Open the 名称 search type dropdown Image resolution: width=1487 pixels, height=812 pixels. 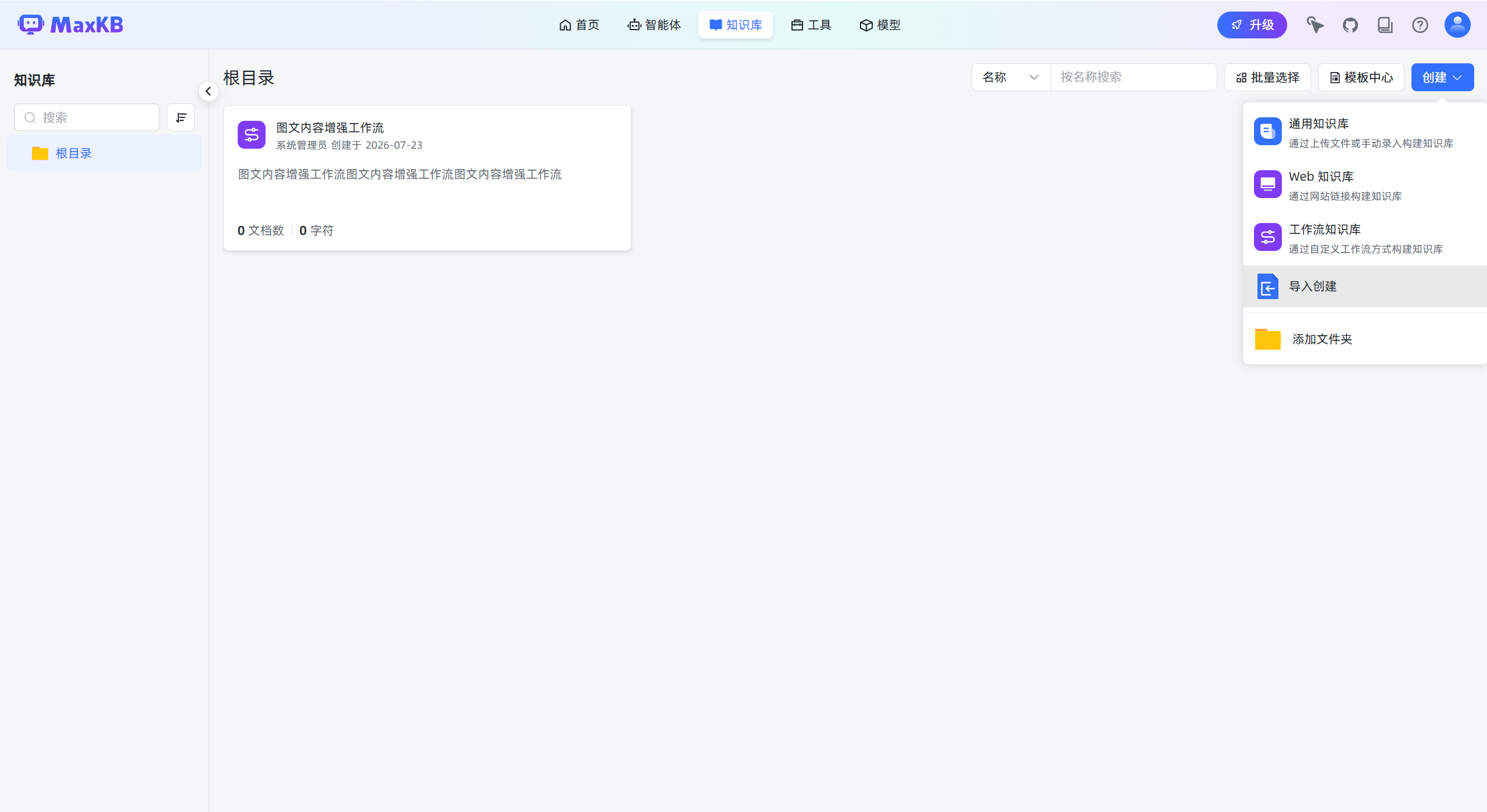pos(1011,77)
